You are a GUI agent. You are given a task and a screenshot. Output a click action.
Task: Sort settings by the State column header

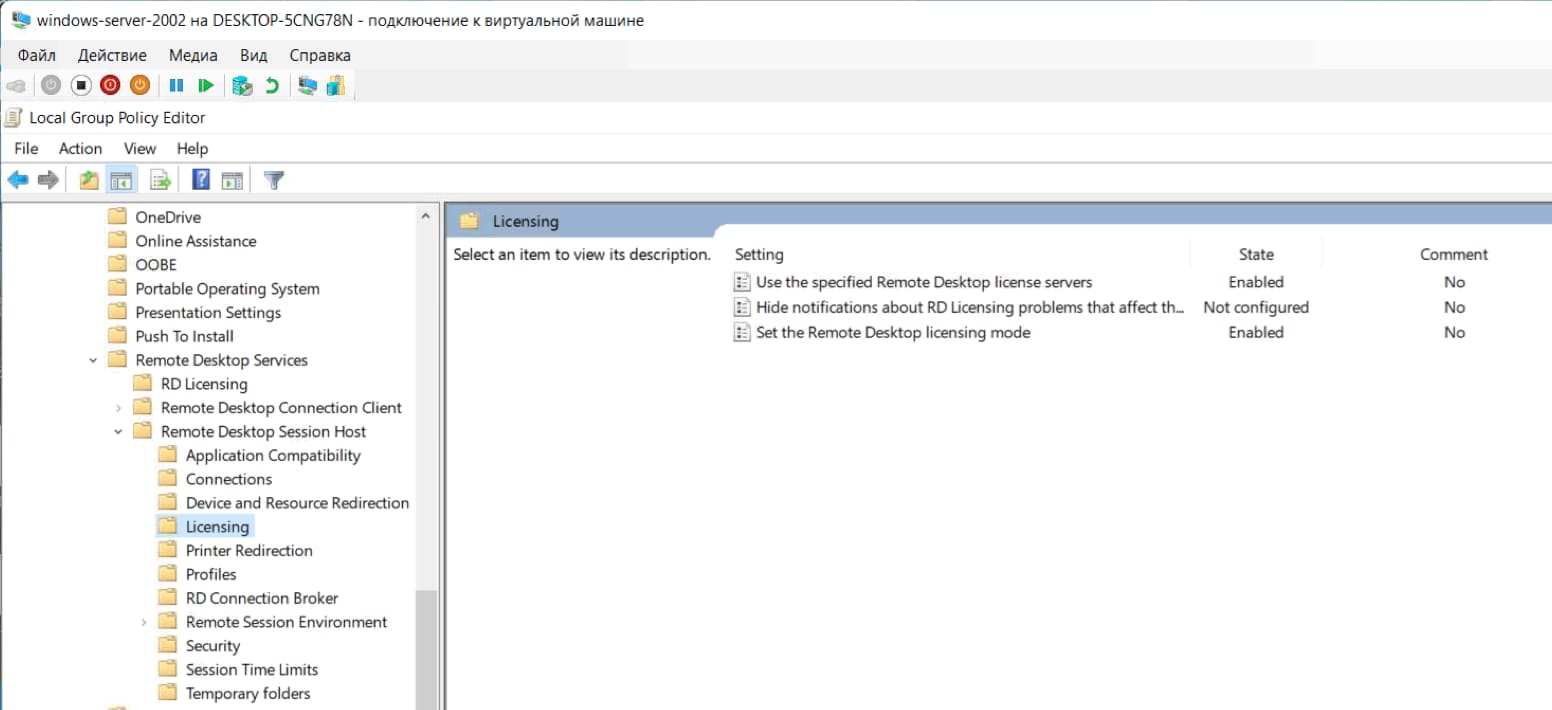click(x=1255, y=254)
